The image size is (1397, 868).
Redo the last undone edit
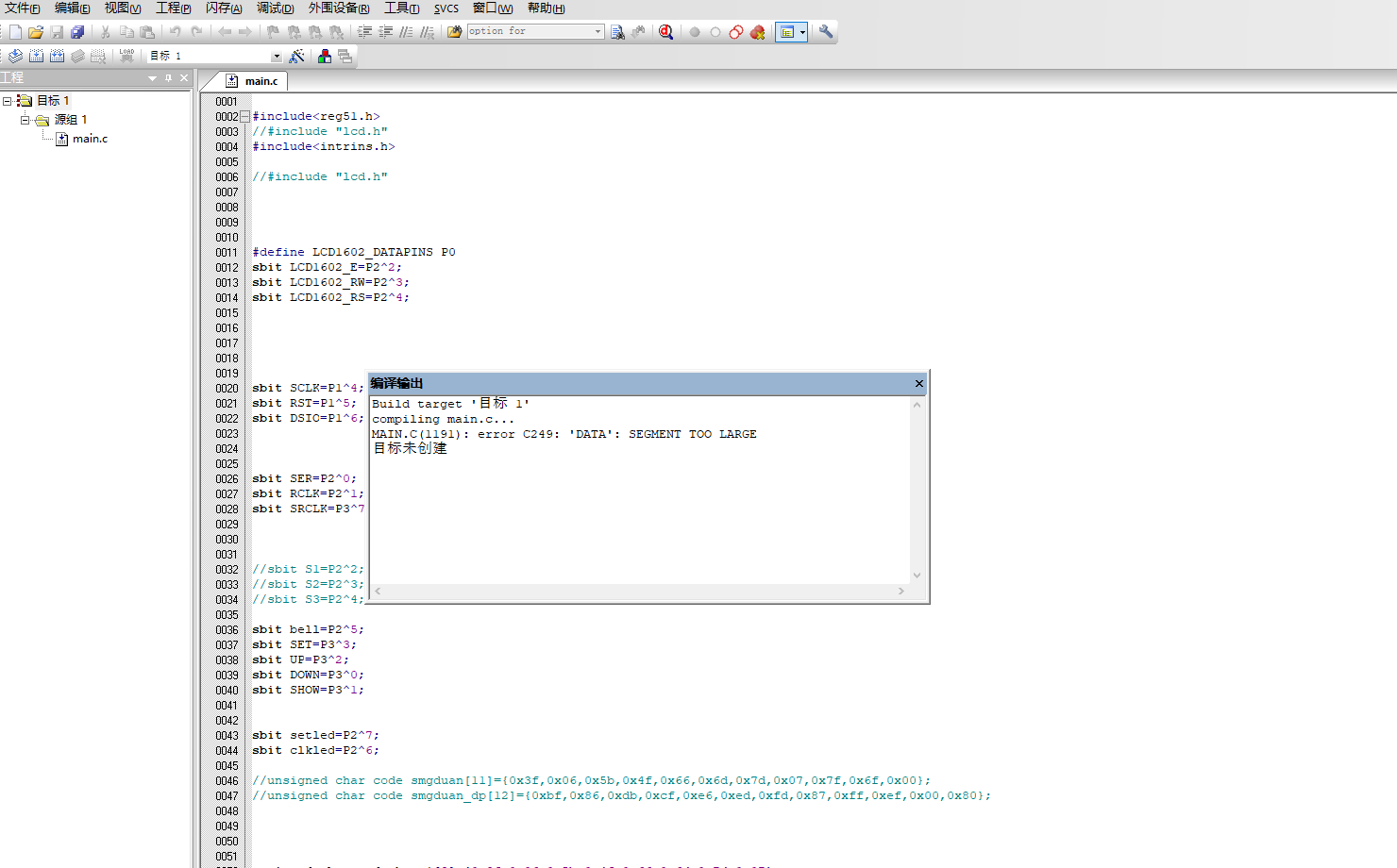click(x=196, y=32)
